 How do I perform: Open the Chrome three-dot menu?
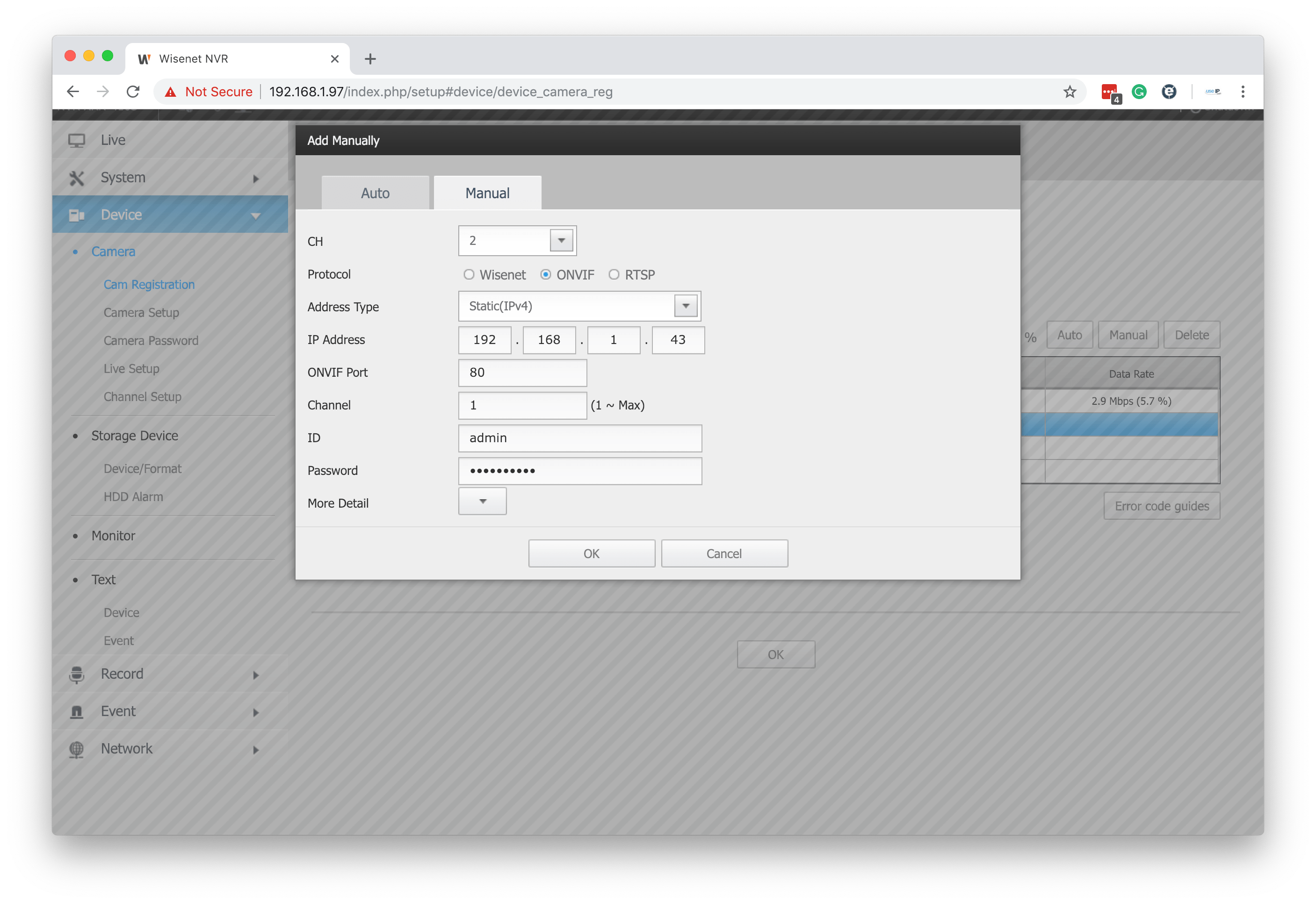pyautogui.click(x=1243, y=92)
